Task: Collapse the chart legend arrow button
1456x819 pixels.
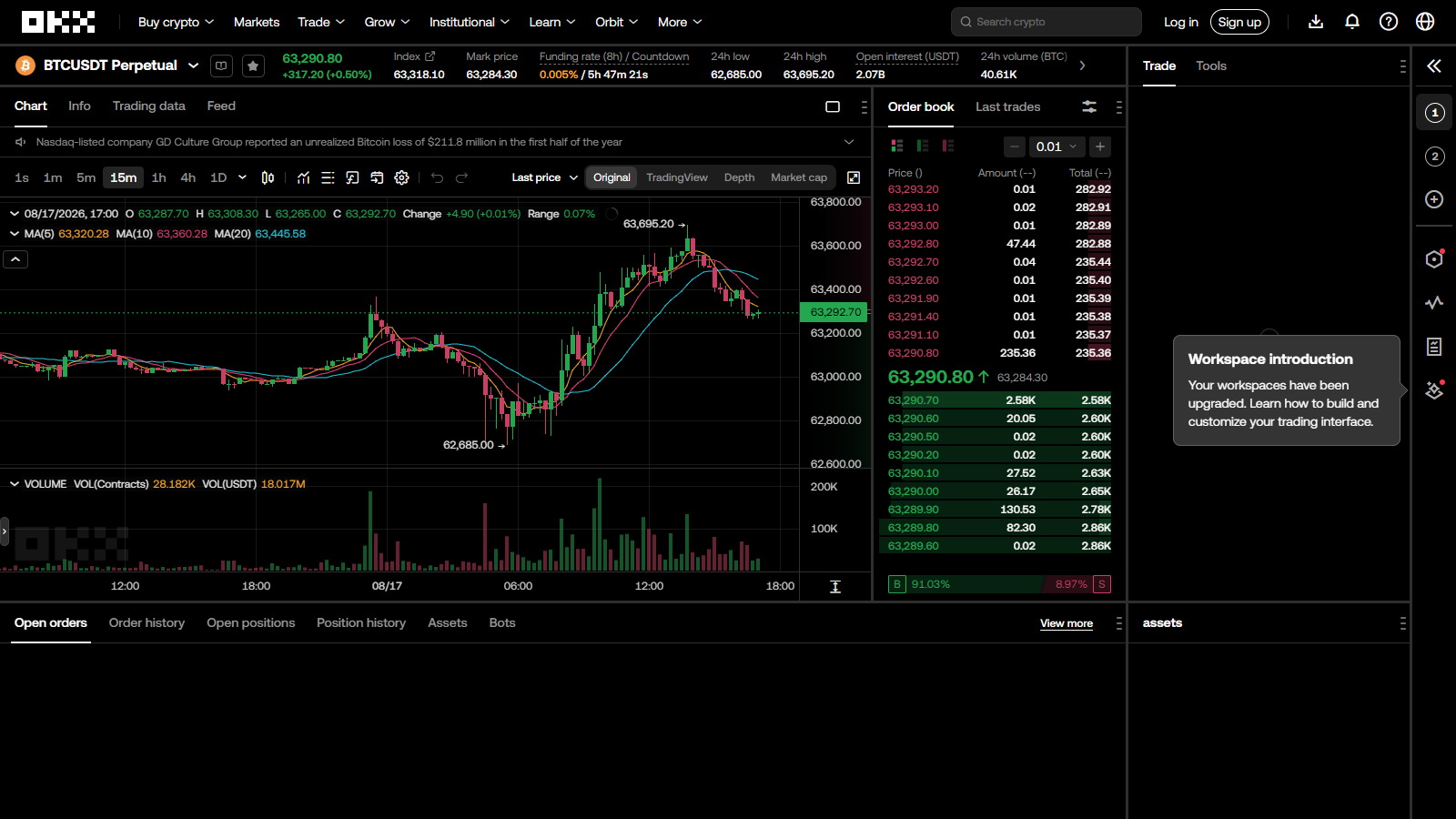Action: pyautogui.click(x=15, y=259)
